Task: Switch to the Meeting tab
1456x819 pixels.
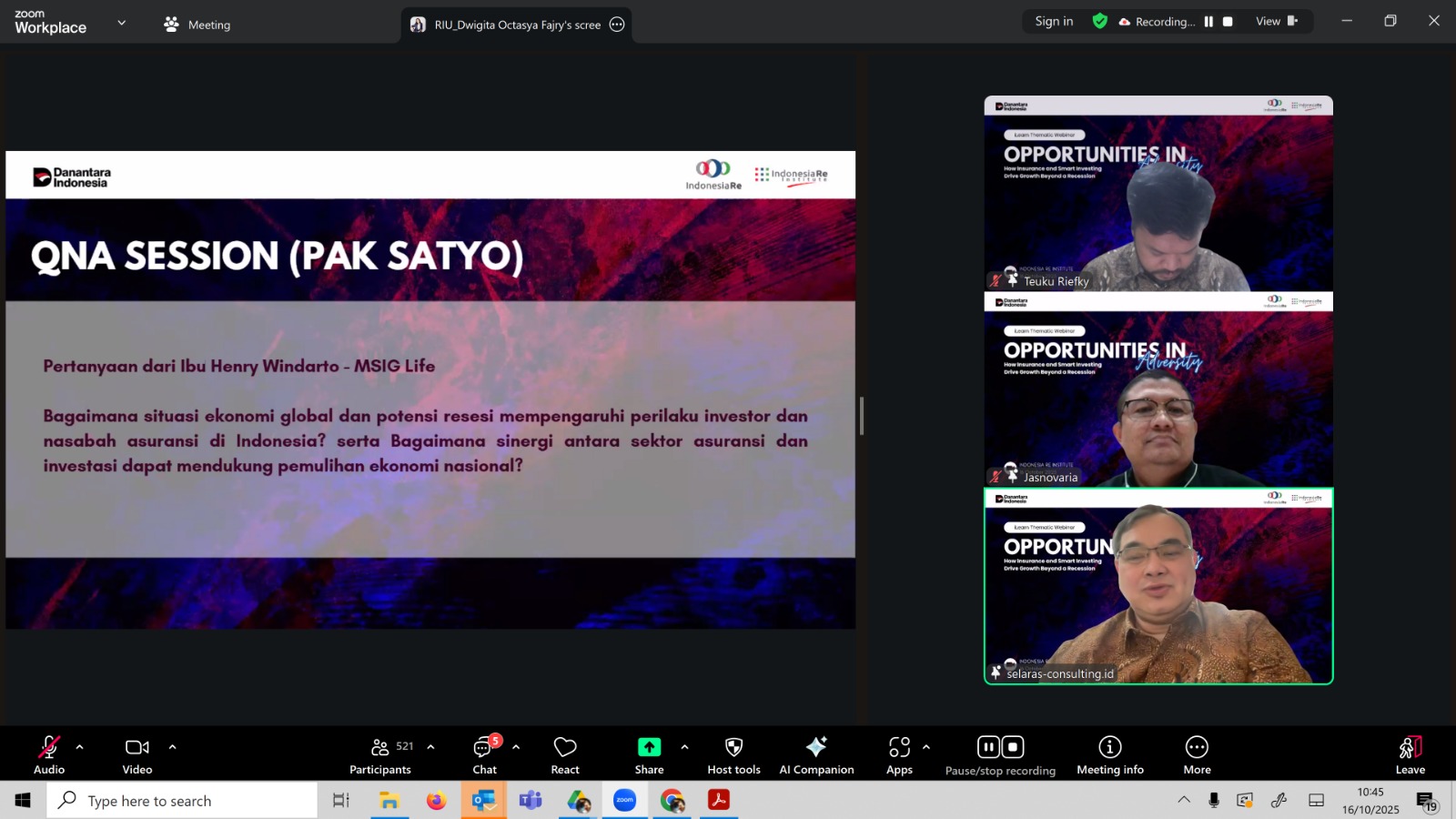Action: (197, 25)
